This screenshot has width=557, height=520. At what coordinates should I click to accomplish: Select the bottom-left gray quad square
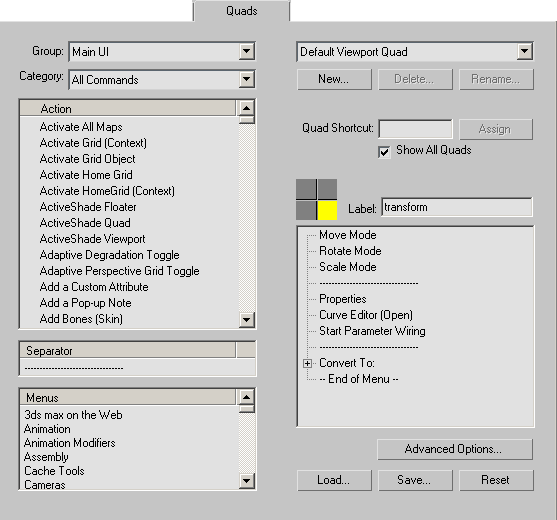pos(306,210)
